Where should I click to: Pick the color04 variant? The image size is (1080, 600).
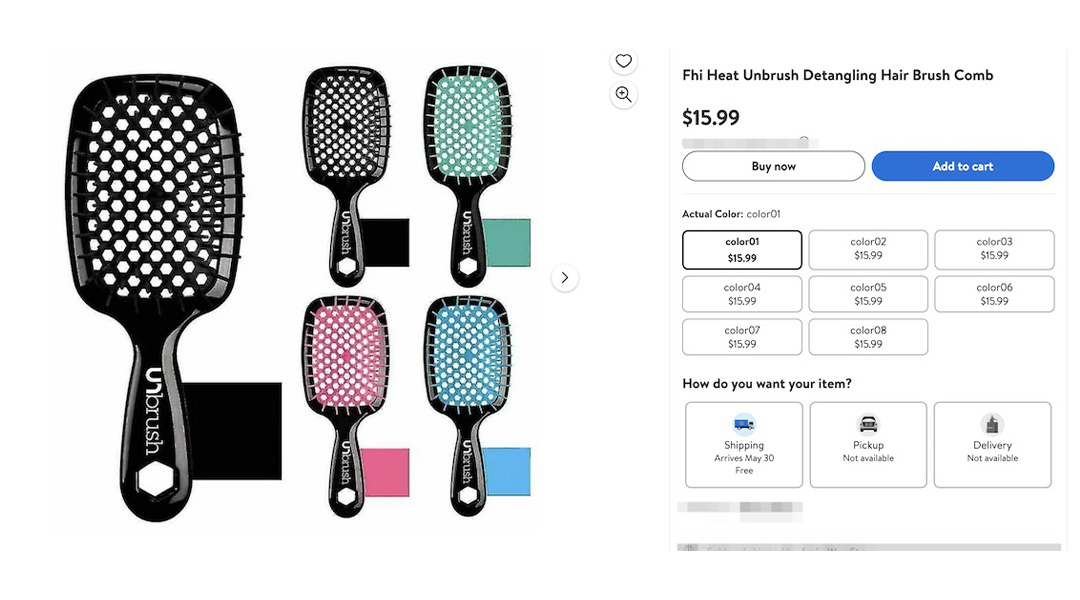(x=742, y=294)
